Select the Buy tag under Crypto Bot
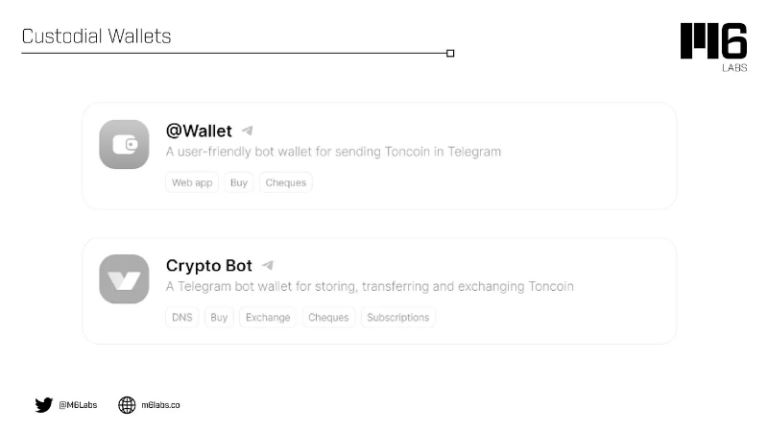Image resolution: width=768 pixels, height=432 pixels. (x=219, y=318)
